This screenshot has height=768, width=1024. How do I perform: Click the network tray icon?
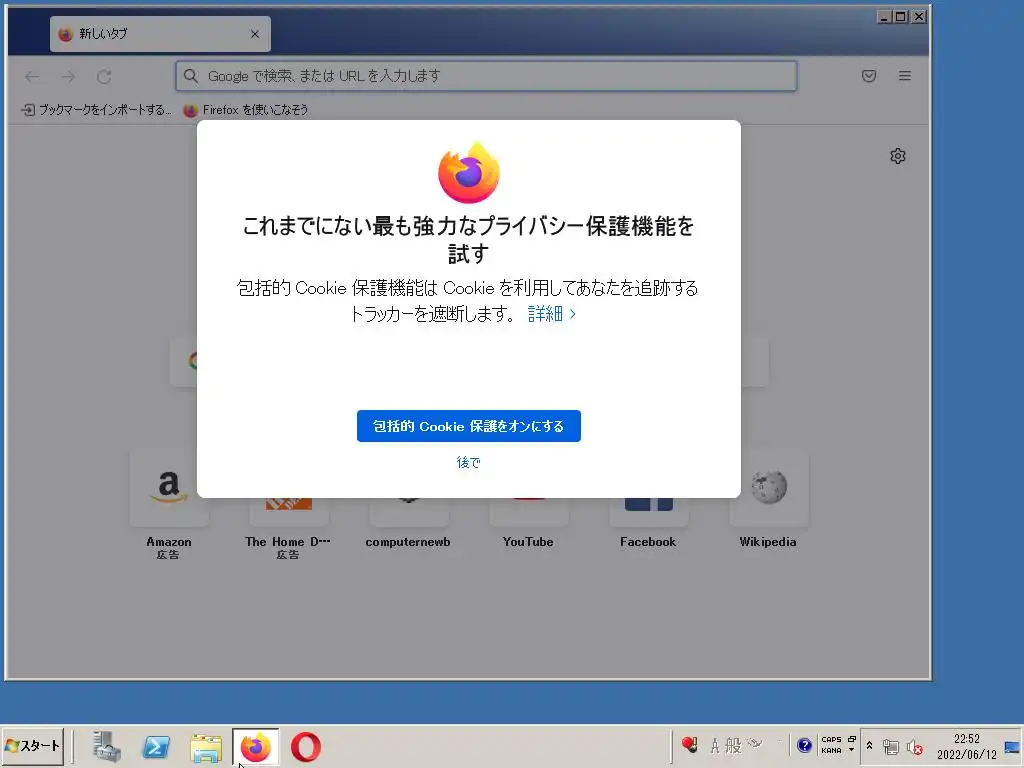pos(890,746)
